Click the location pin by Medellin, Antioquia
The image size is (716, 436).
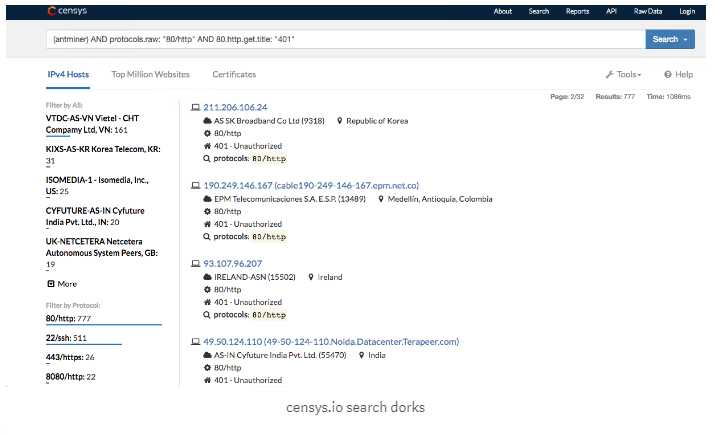[x=381, y=199]
